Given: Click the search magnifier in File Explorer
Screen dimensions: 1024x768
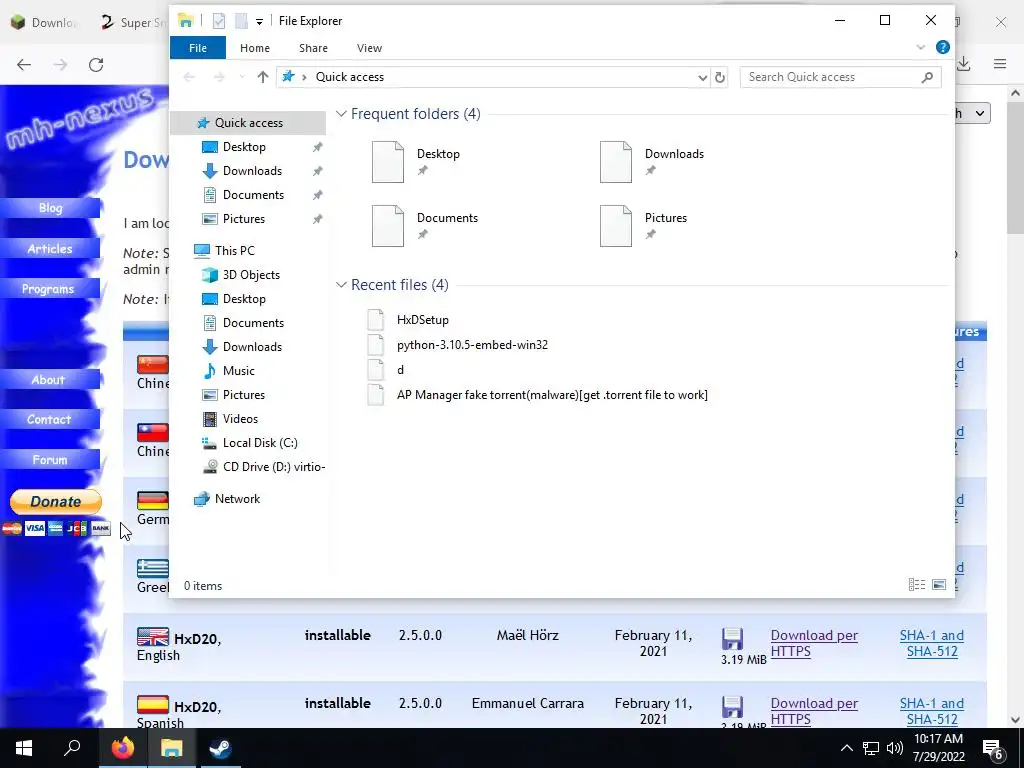Looking at the screenshot, I should [927, 77].
